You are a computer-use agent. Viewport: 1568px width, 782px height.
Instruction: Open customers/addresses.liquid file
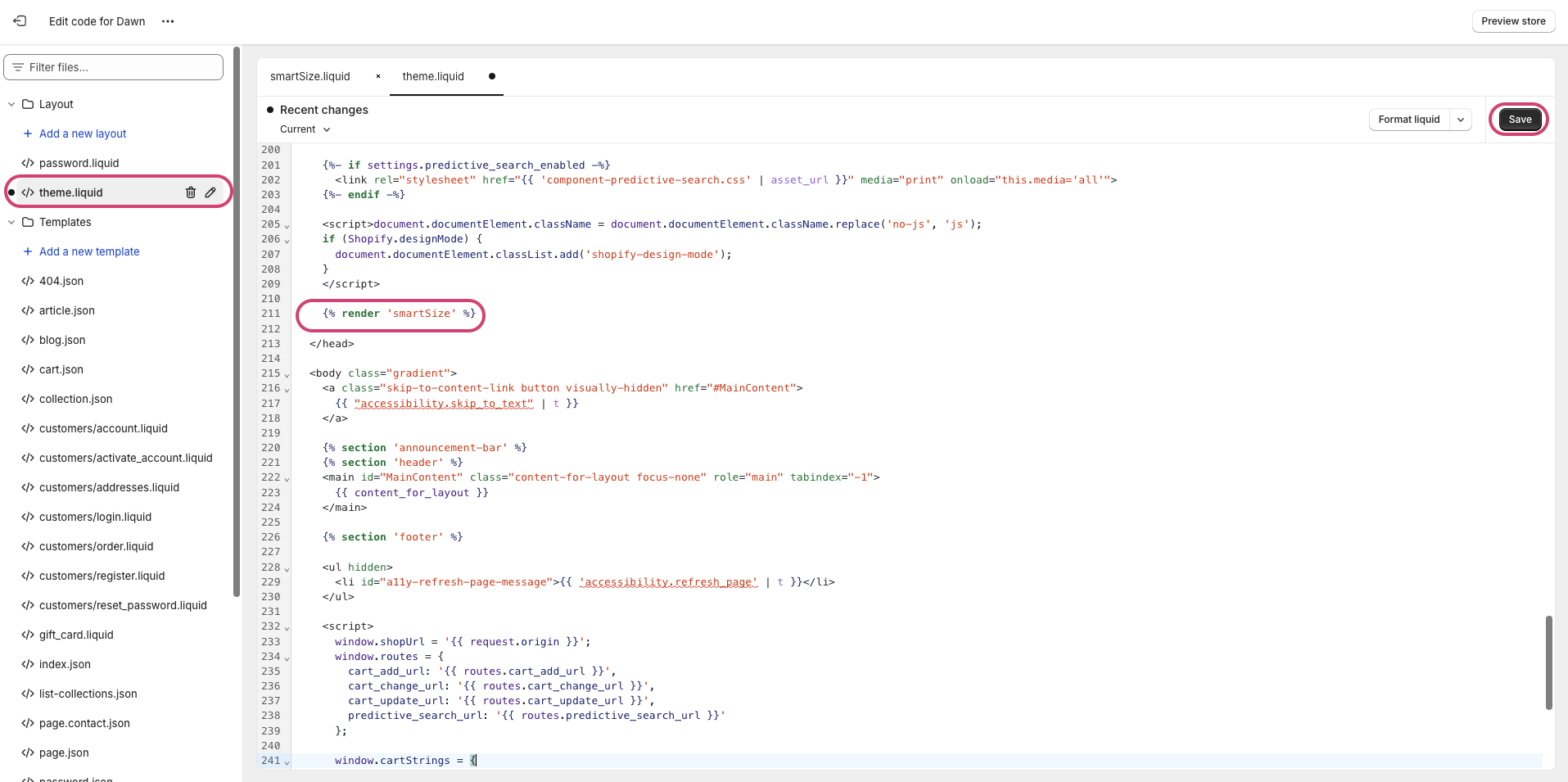click(x=109, y=487)
